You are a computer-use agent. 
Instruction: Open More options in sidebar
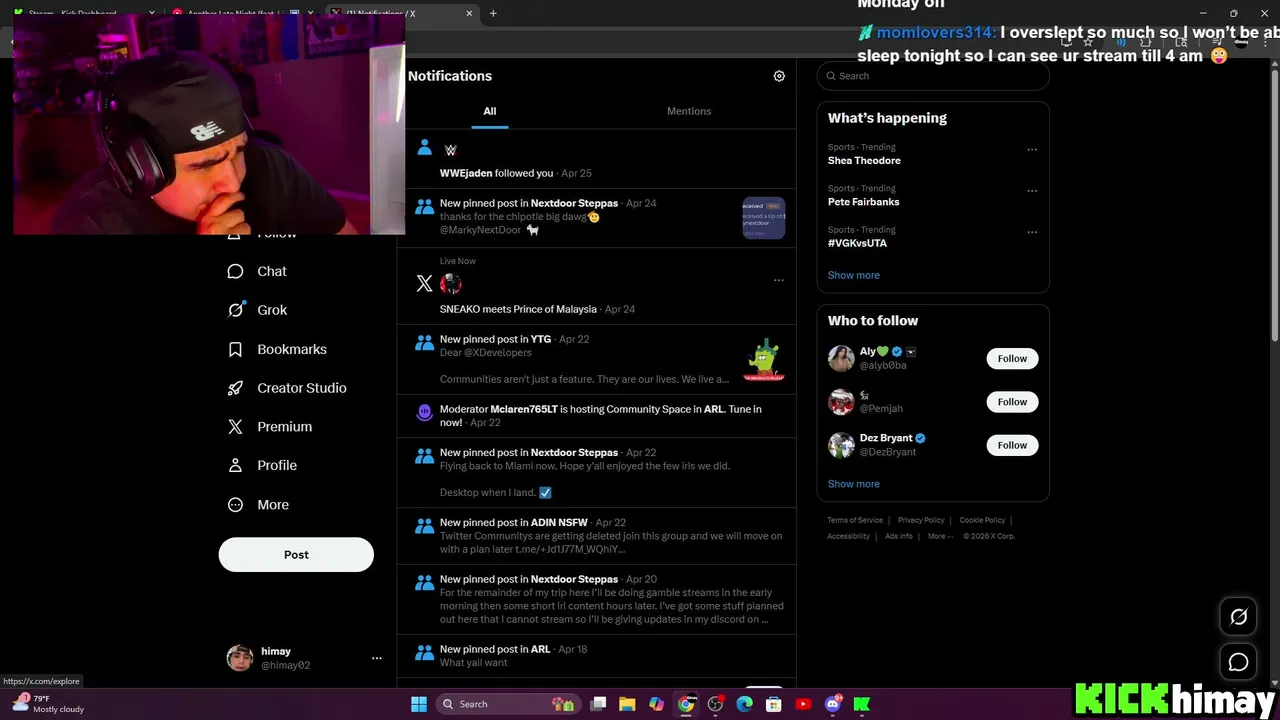(259, 505)
